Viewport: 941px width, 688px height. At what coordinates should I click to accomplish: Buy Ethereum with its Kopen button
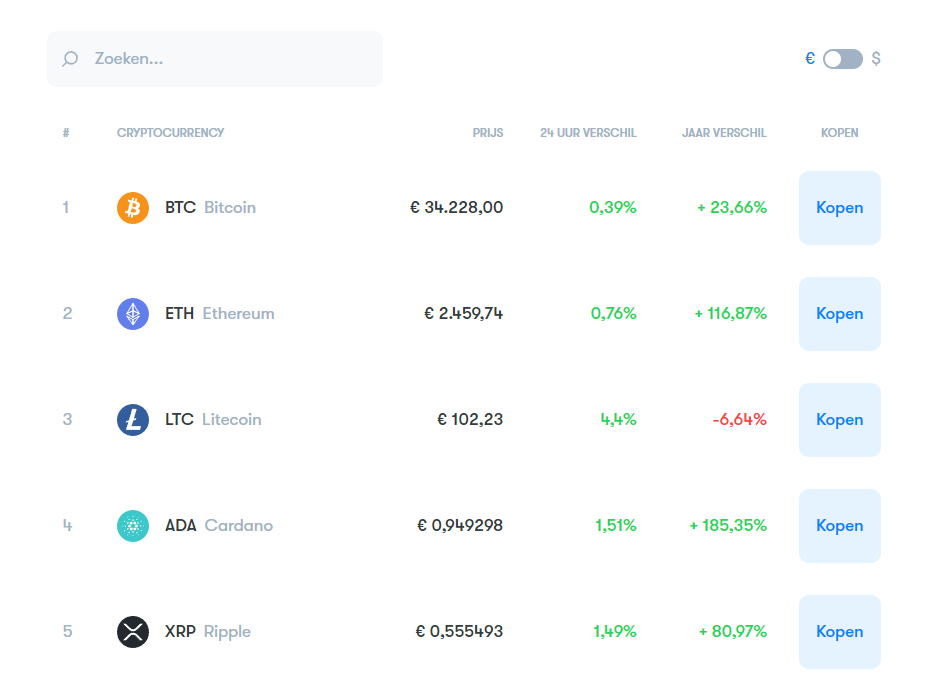(840, 314)
